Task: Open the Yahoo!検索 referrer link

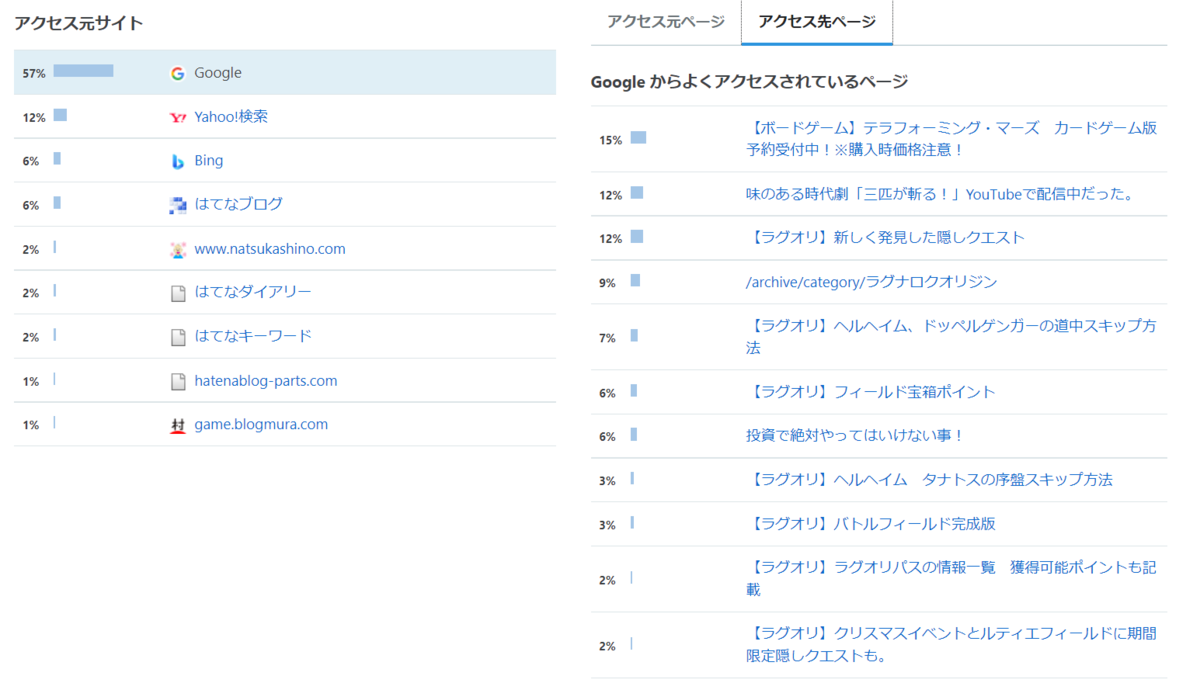Action: 231,117
